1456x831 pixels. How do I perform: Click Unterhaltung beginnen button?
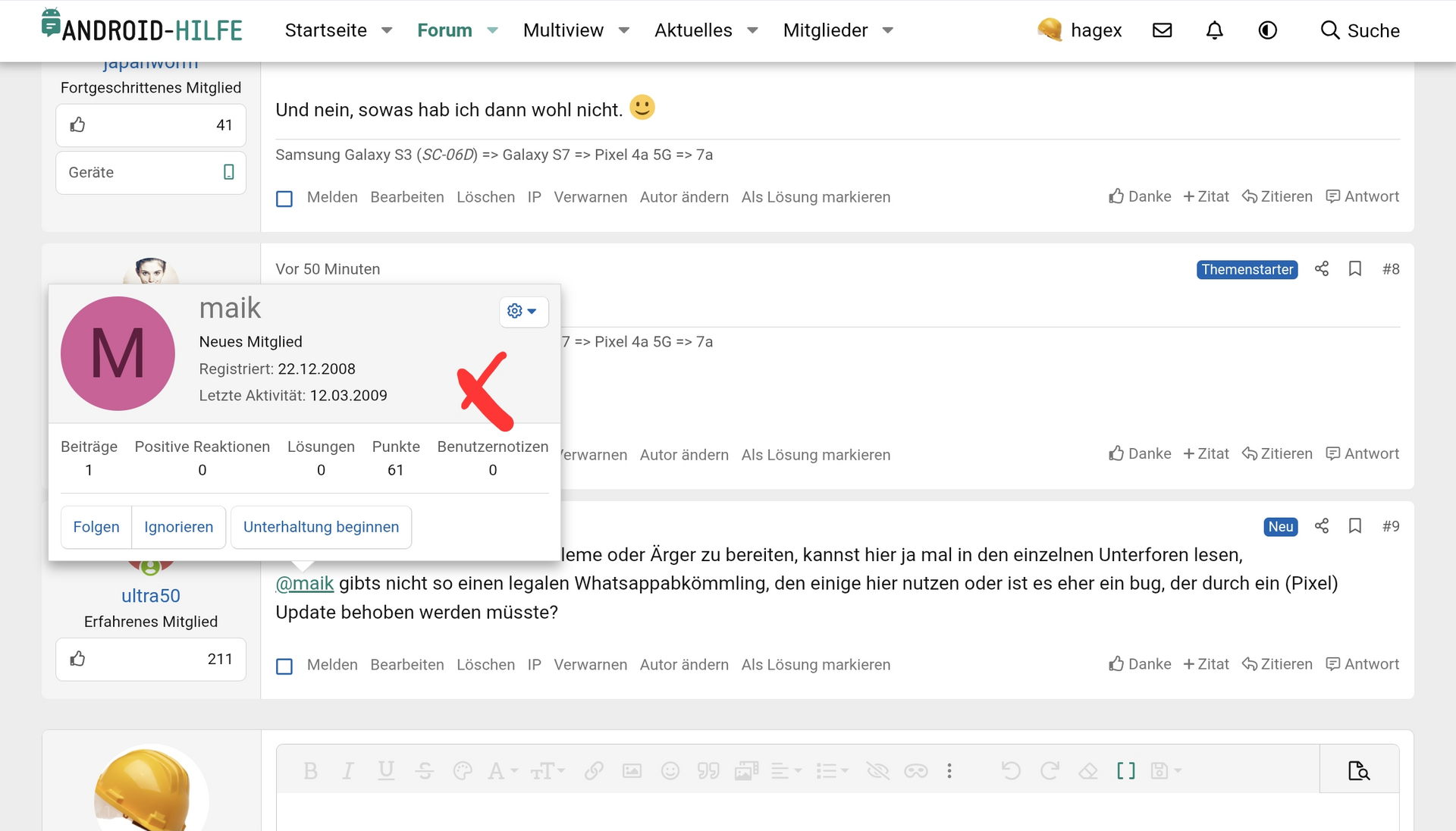(321, 527)
